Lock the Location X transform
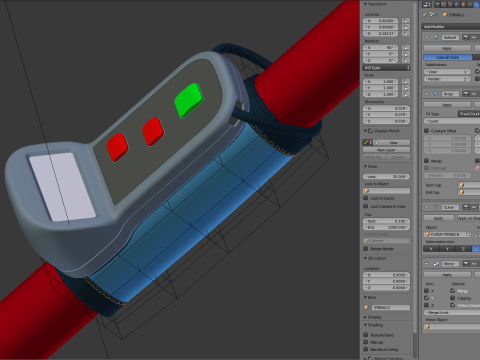The image size is (480, 360). (406, 21)
